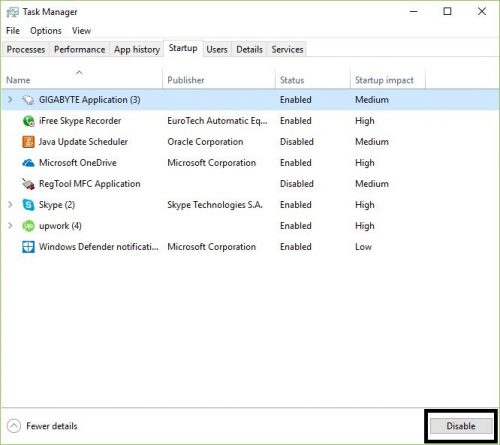Open the Options menu
Screen dimensions: 500x445
point(46,31)
